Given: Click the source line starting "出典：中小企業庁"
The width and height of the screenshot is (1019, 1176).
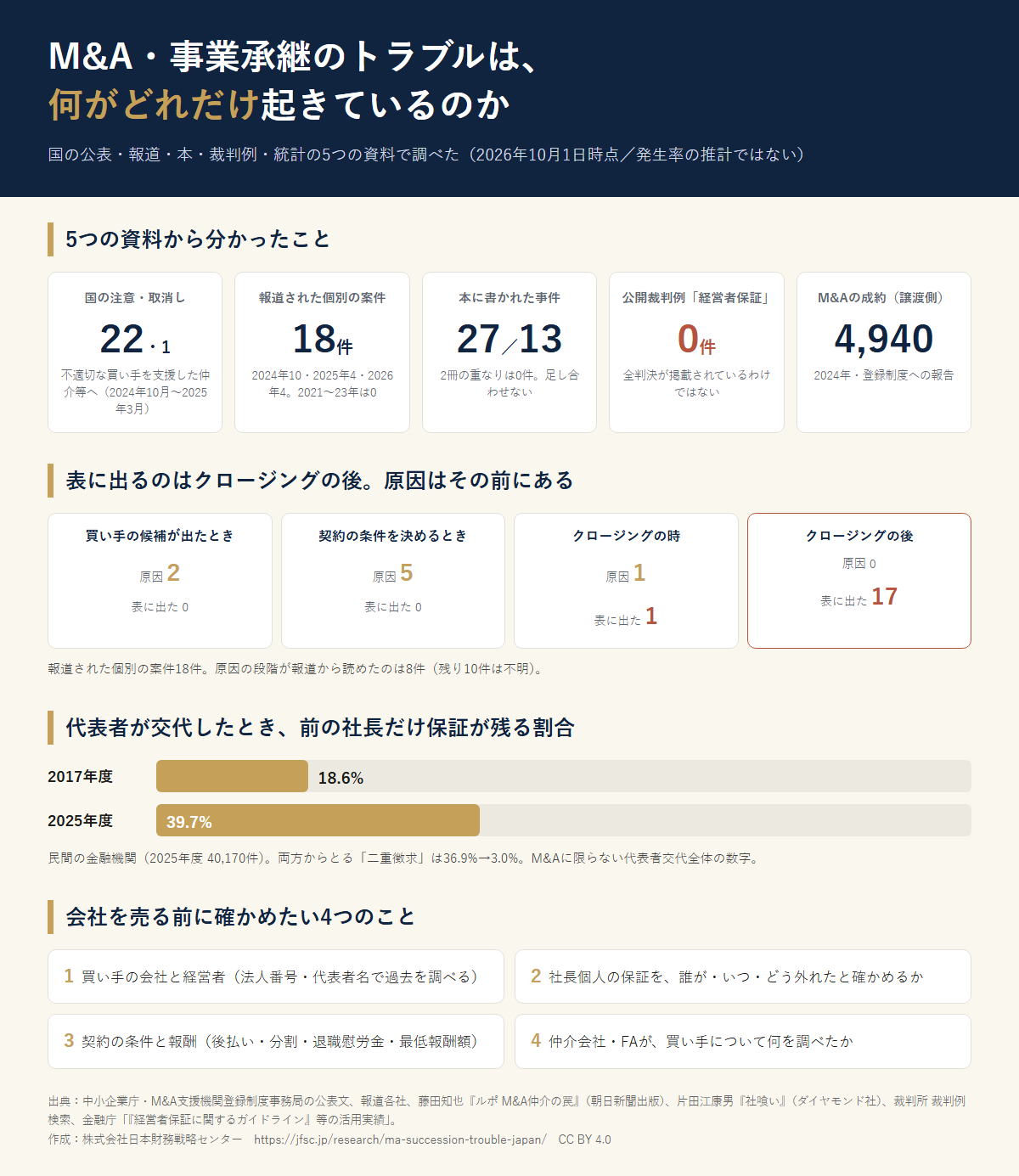Looking at the screenshot, I should pyautogui.click(x=507, y=1111).
